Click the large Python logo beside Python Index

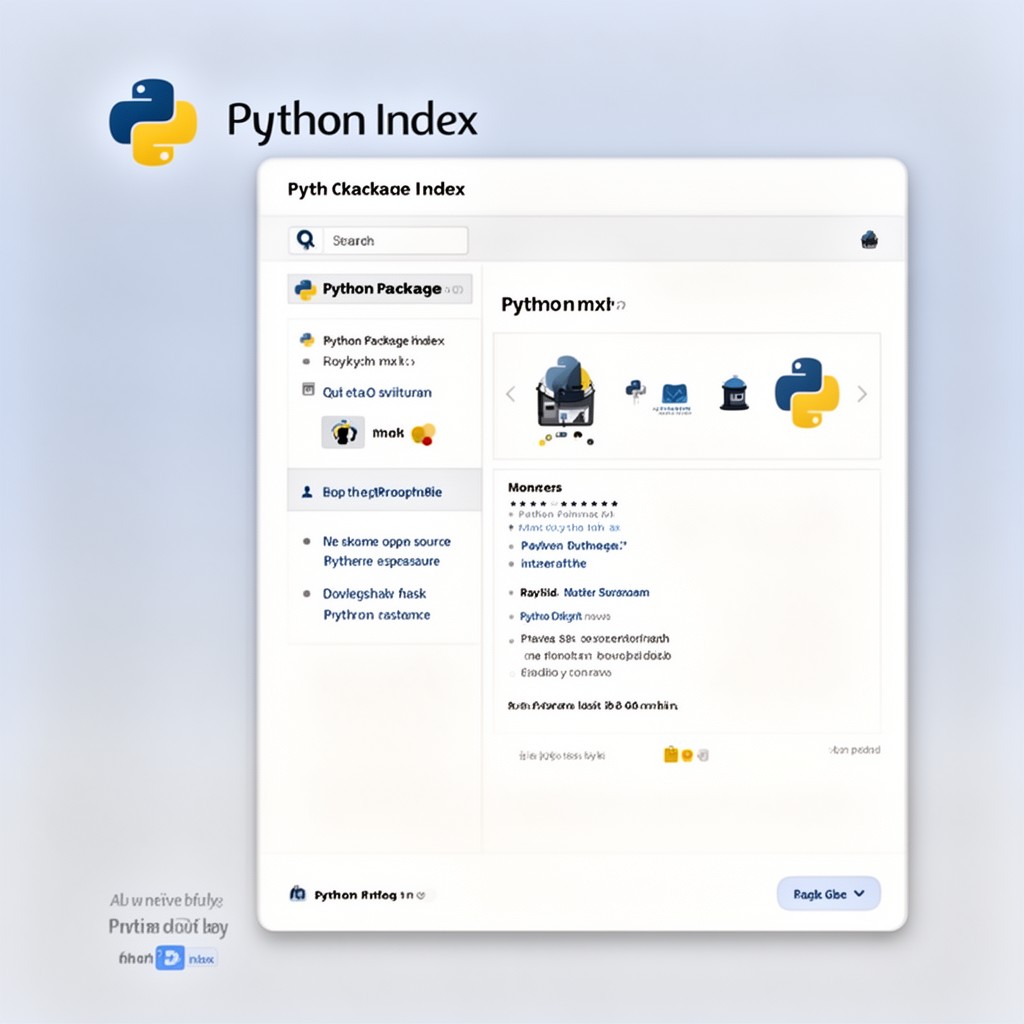[153, 122]
